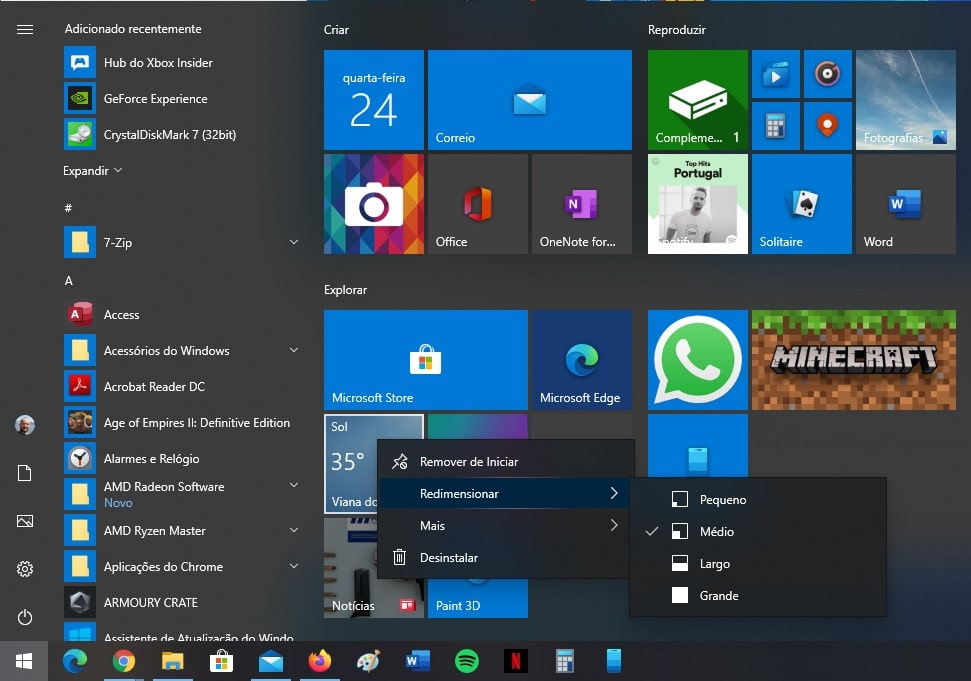Expand the recently added list with Expandir
971x681 pixels.
[x=92, y=170]
